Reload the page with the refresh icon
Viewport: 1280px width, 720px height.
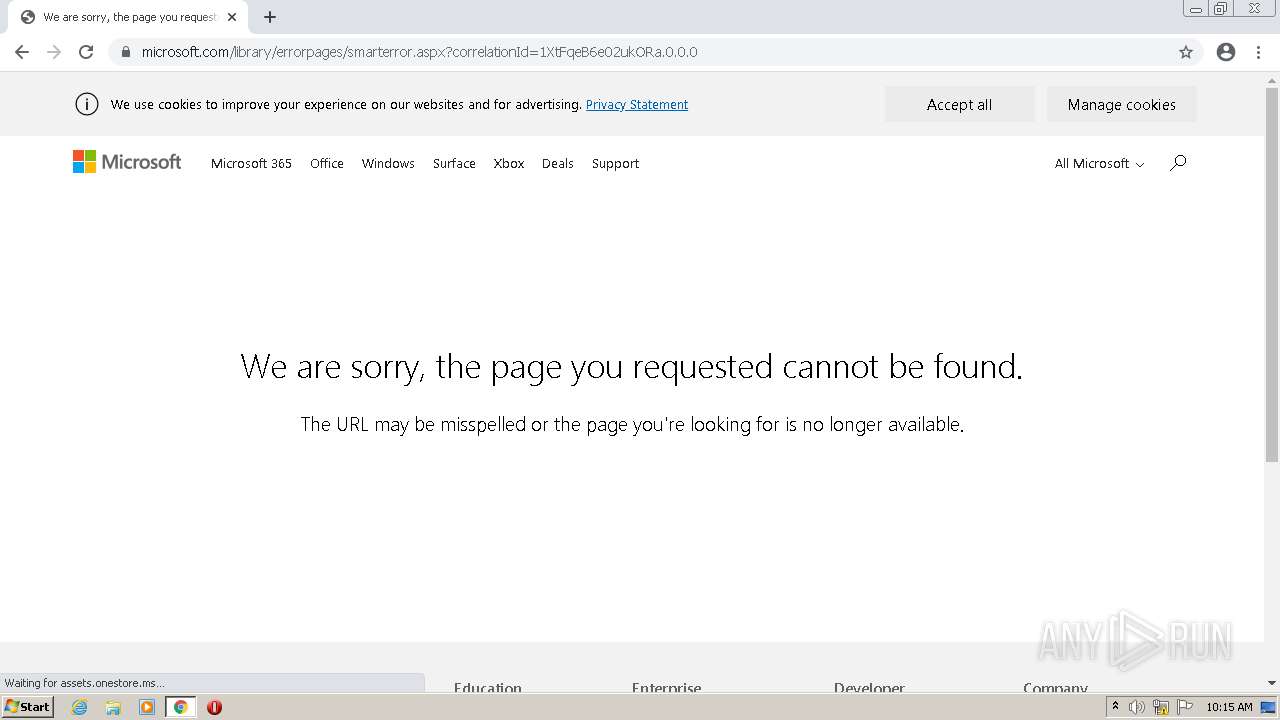(x=86, y=52)
